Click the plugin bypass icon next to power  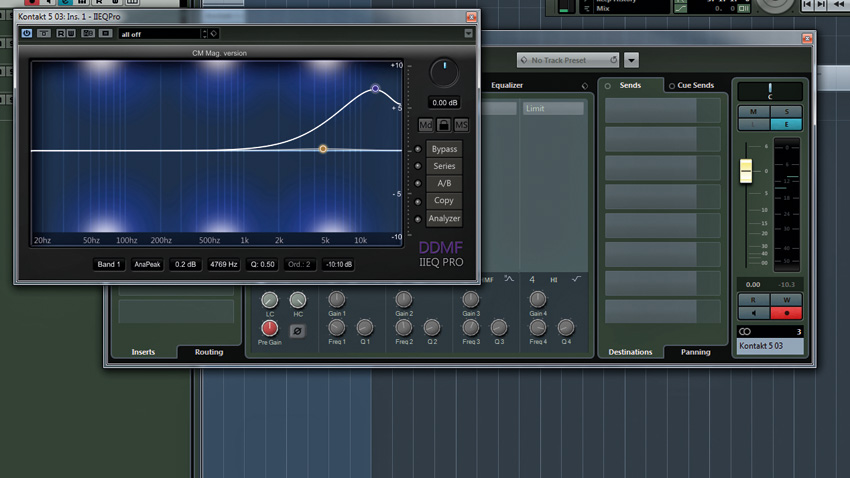pos(44,34)
